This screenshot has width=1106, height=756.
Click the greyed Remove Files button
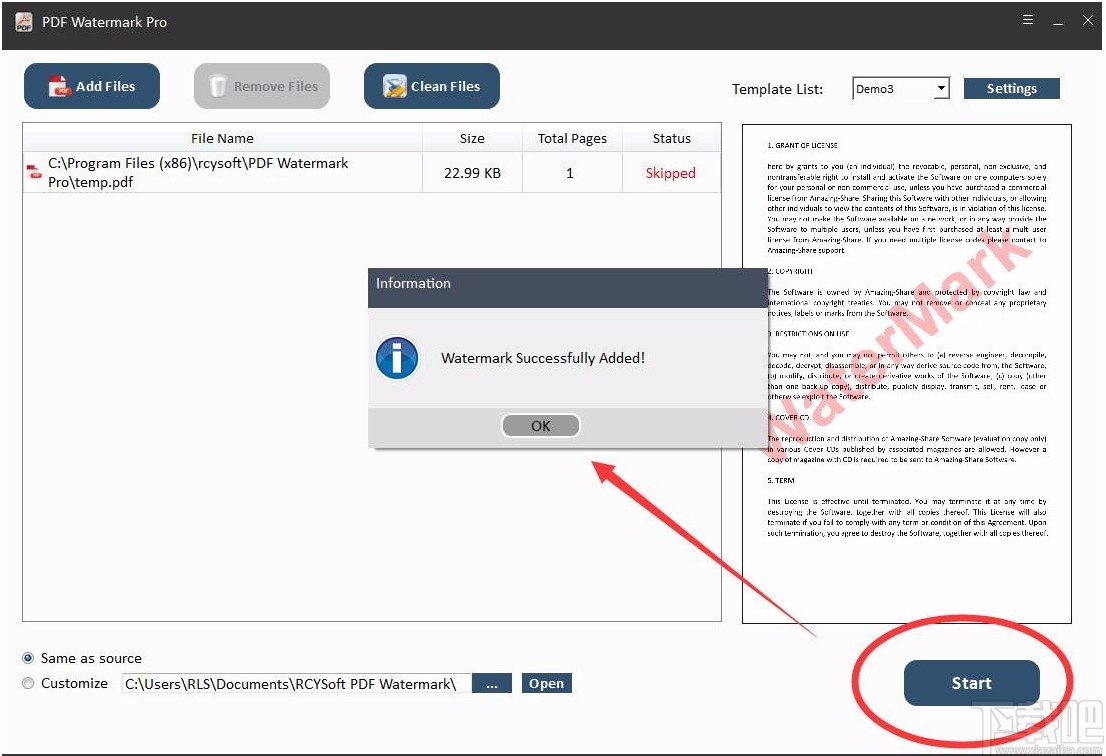pos(262,86)
